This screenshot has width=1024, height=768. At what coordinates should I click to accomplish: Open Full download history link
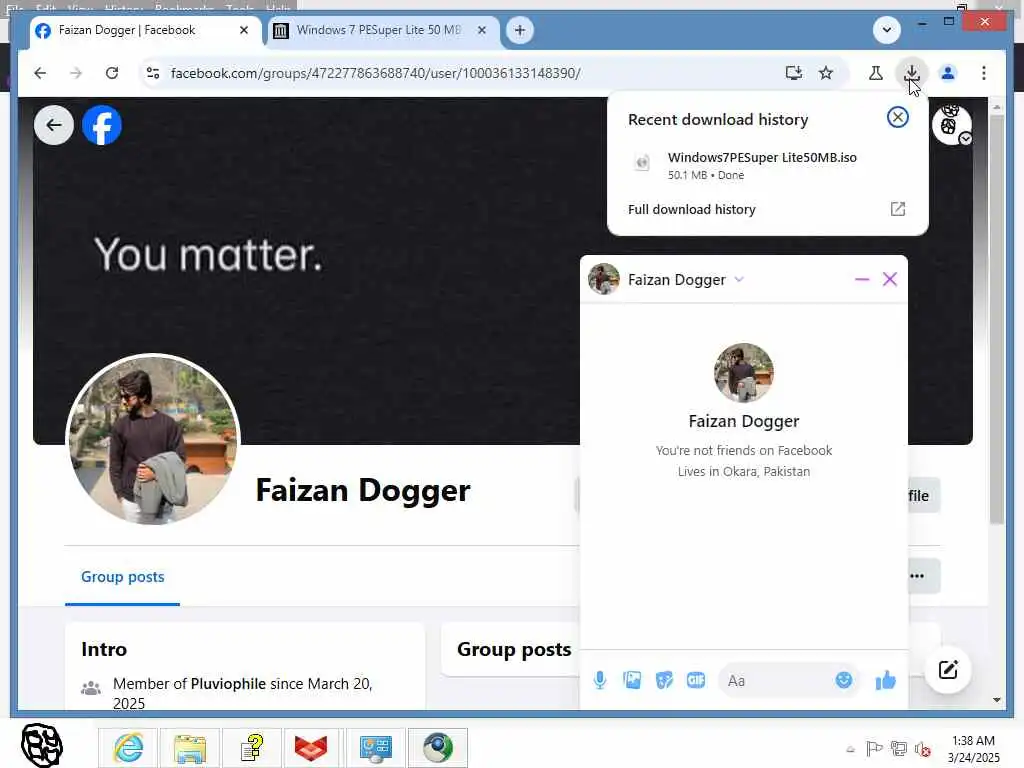692,210
